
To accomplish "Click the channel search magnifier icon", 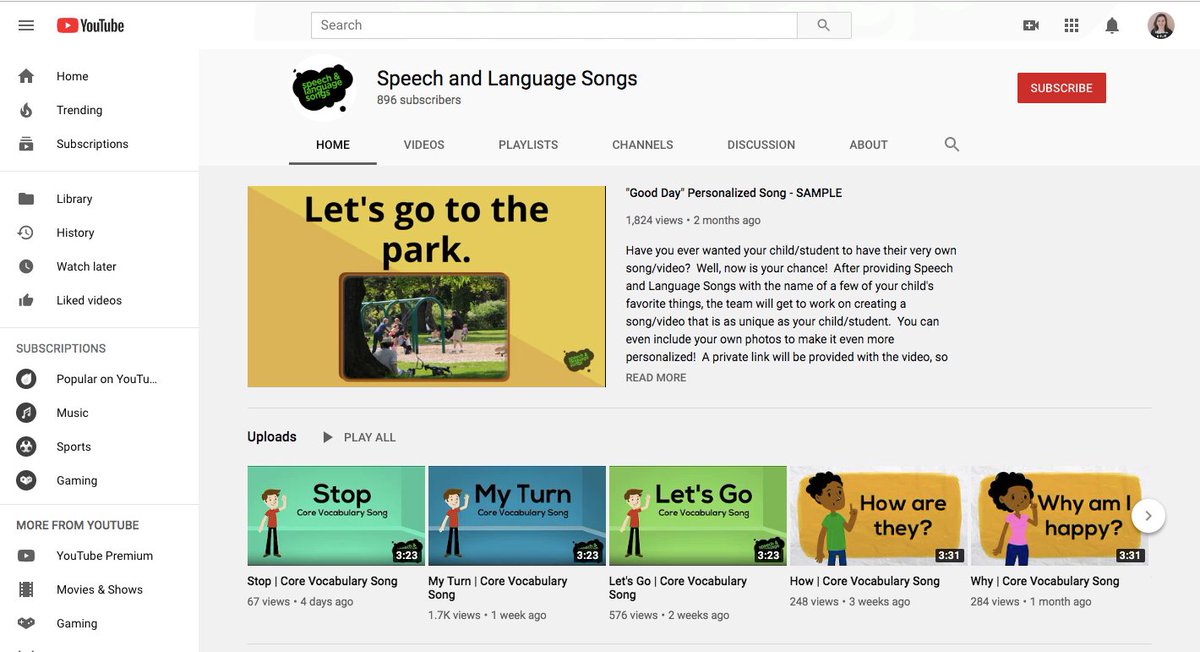I will coord(952,145).
